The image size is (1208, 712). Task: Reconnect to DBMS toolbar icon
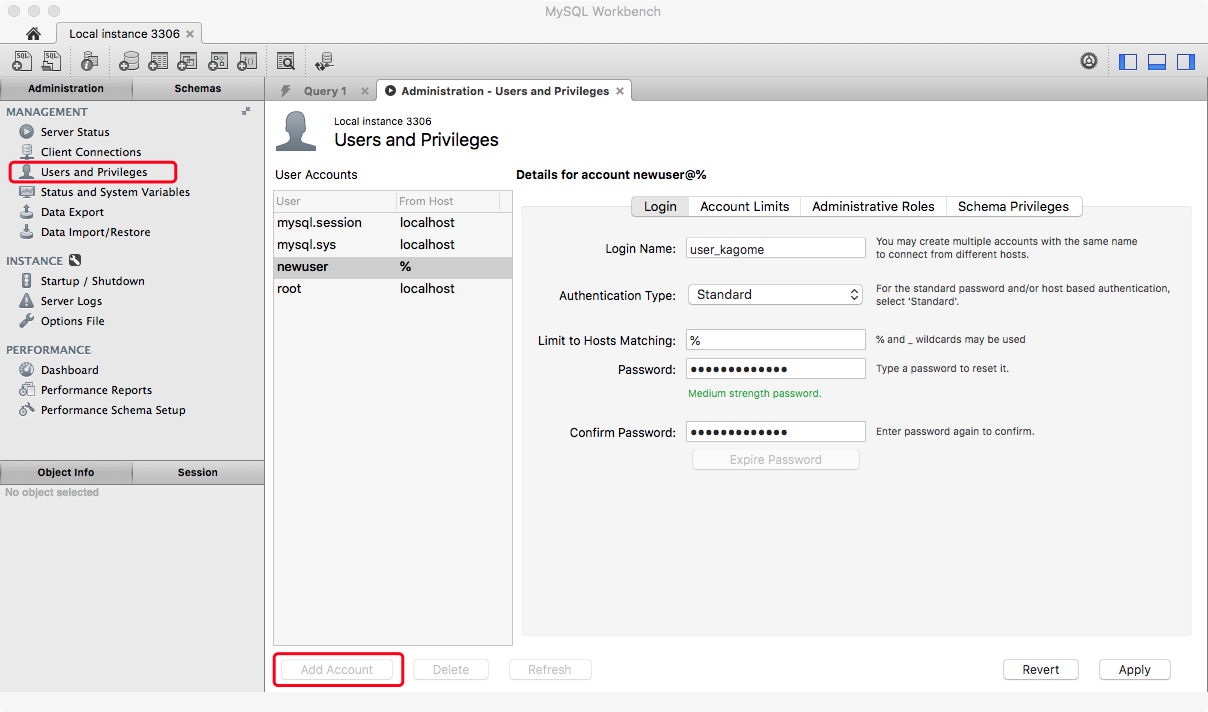(324, 62)
